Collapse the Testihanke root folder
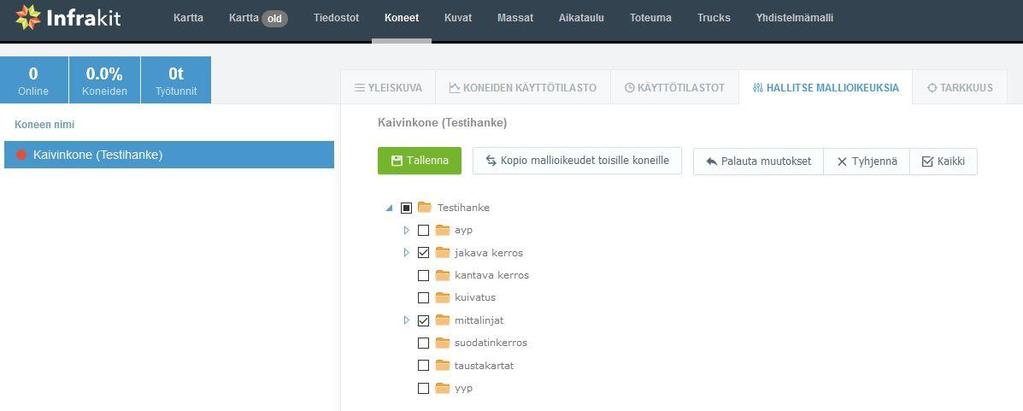The width and height of the screenshot is (1023, 411). [389, 208]
